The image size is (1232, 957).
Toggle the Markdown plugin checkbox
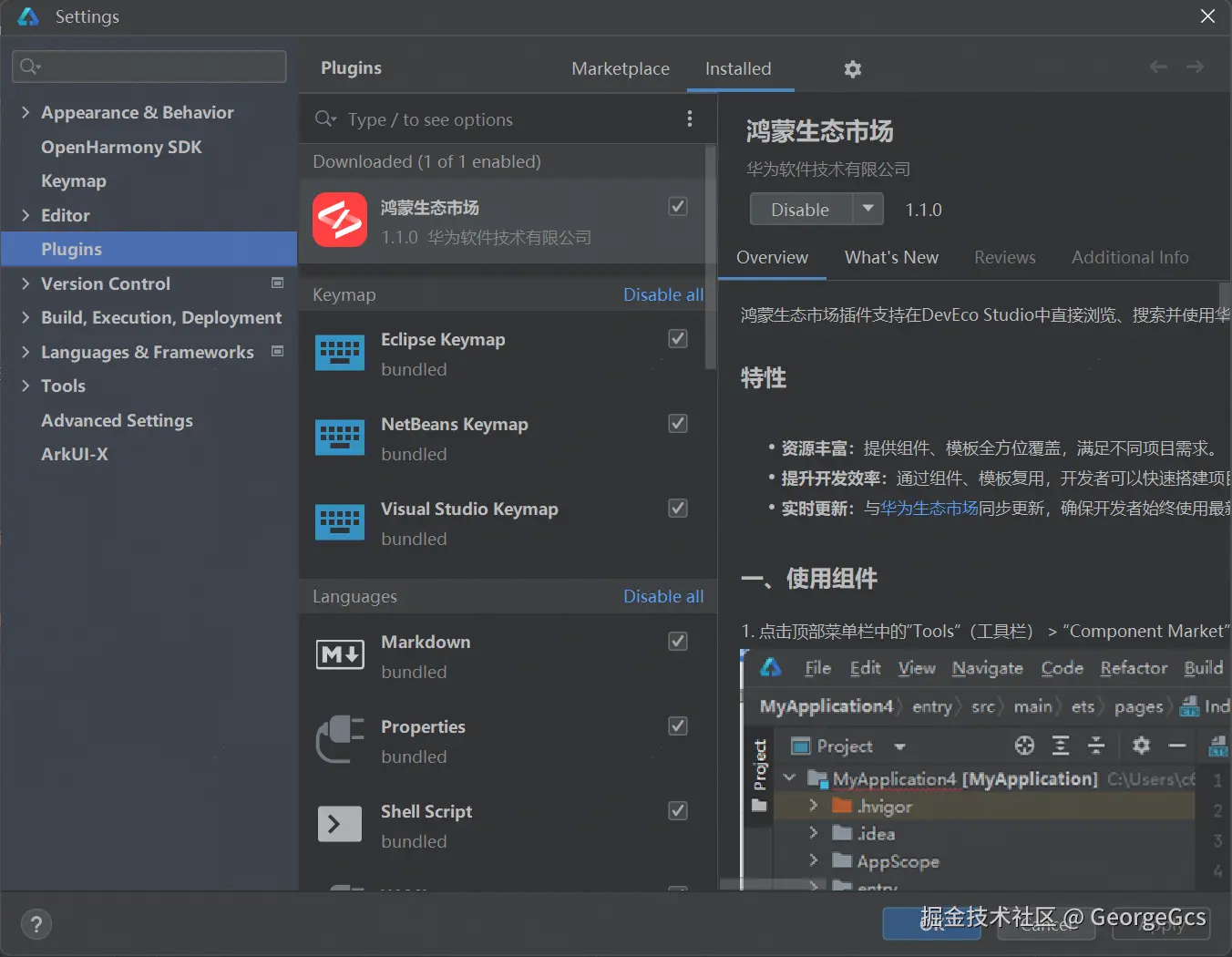tap(678, 641)
